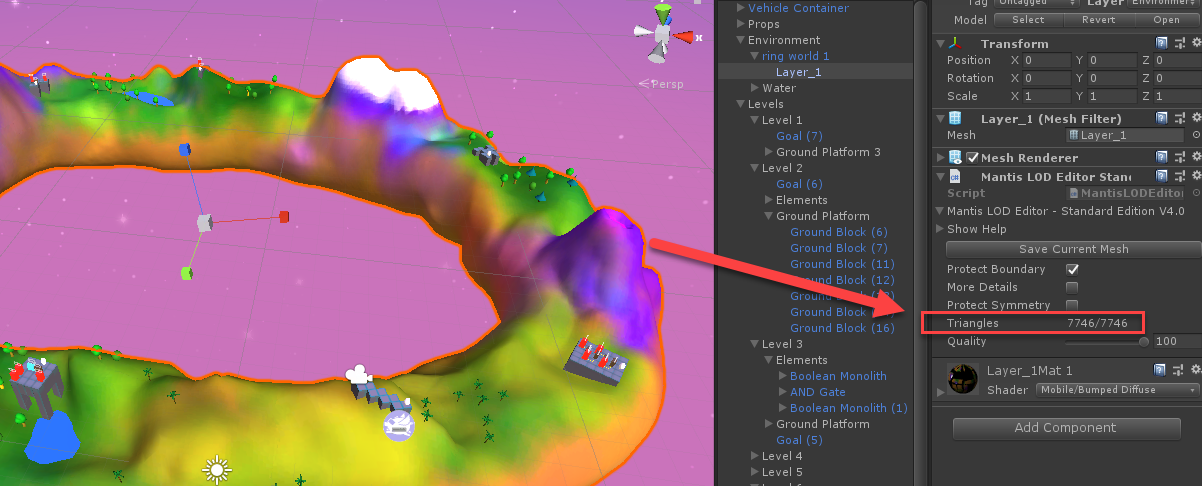The width and height of the screenshot is (1202, 486).
Task: Click the Mesh Filter grid icon
Action: pos(957,118)
